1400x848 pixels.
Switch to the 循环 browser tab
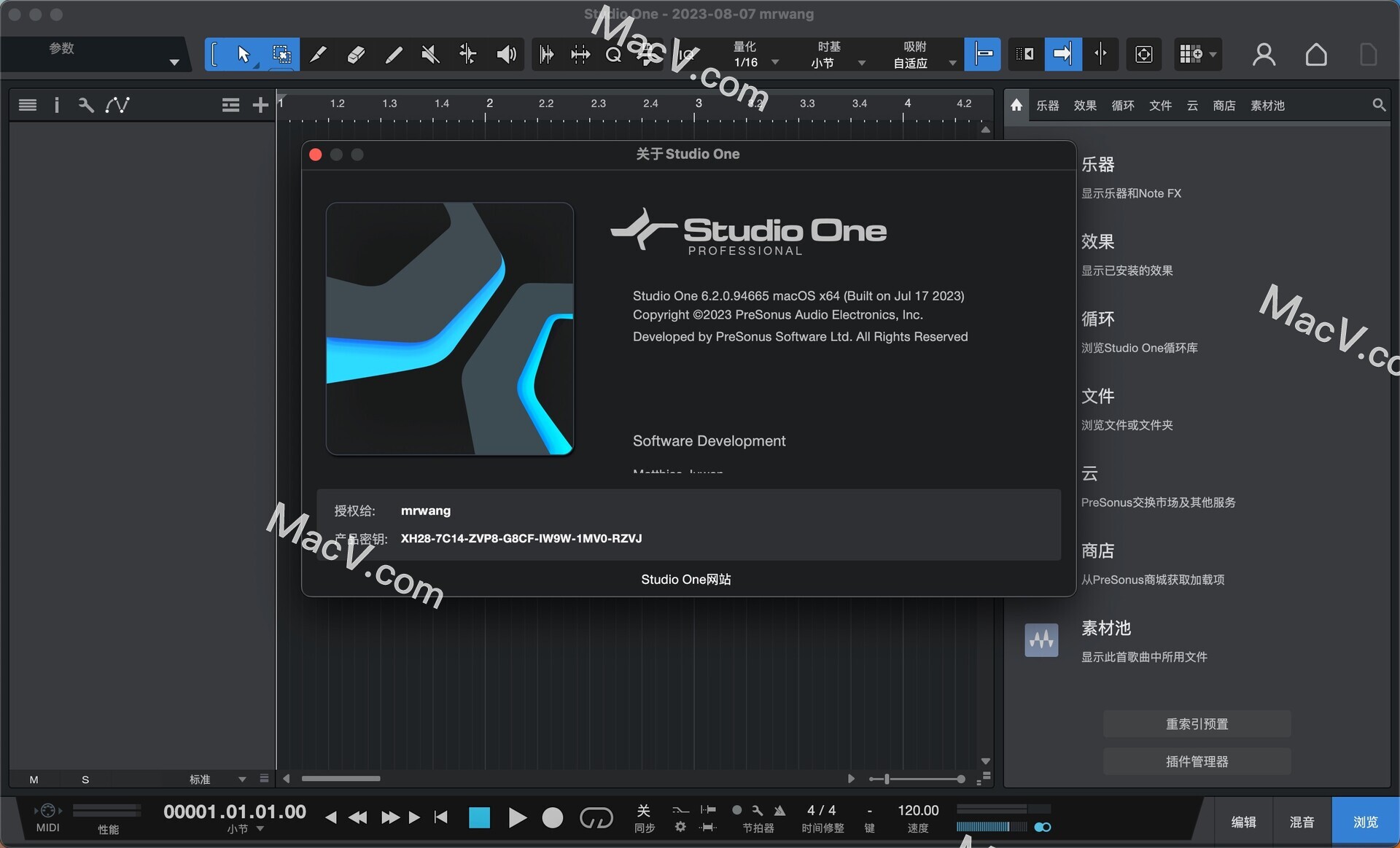[x=1123, y=106]
